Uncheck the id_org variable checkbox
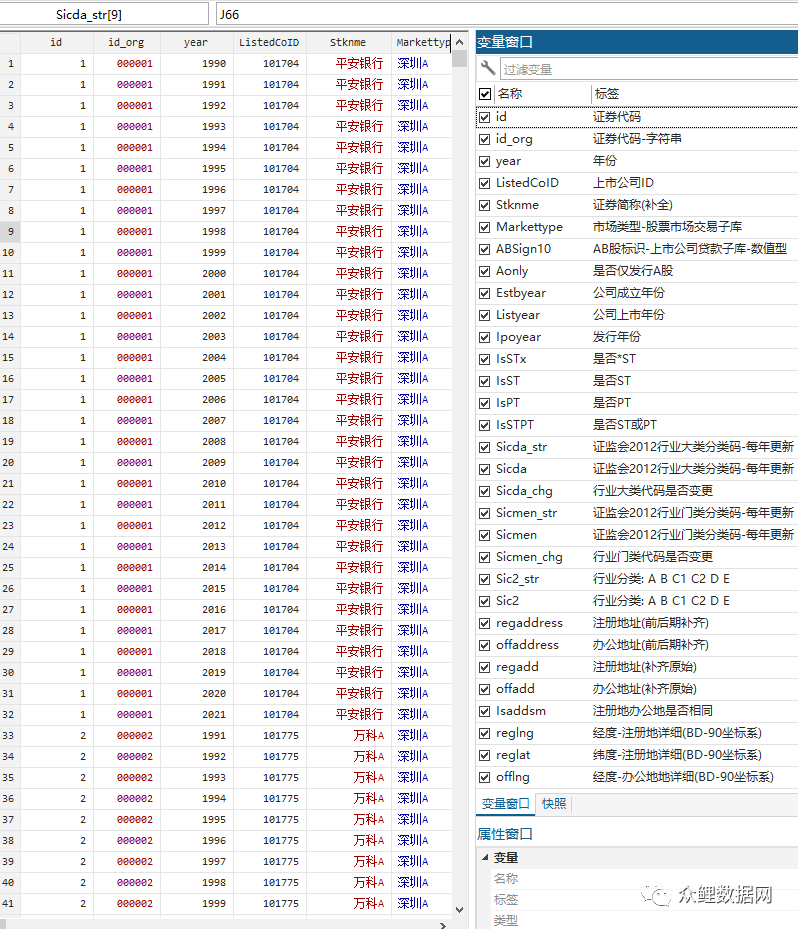Viewport: 798px width, 929px height. (x=485, y=139)
